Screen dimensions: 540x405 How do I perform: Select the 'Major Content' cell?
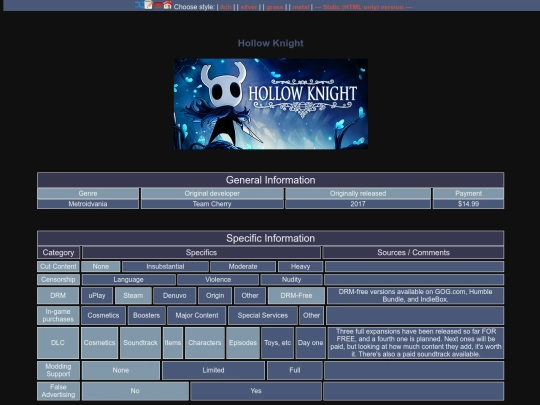point(197,315)
